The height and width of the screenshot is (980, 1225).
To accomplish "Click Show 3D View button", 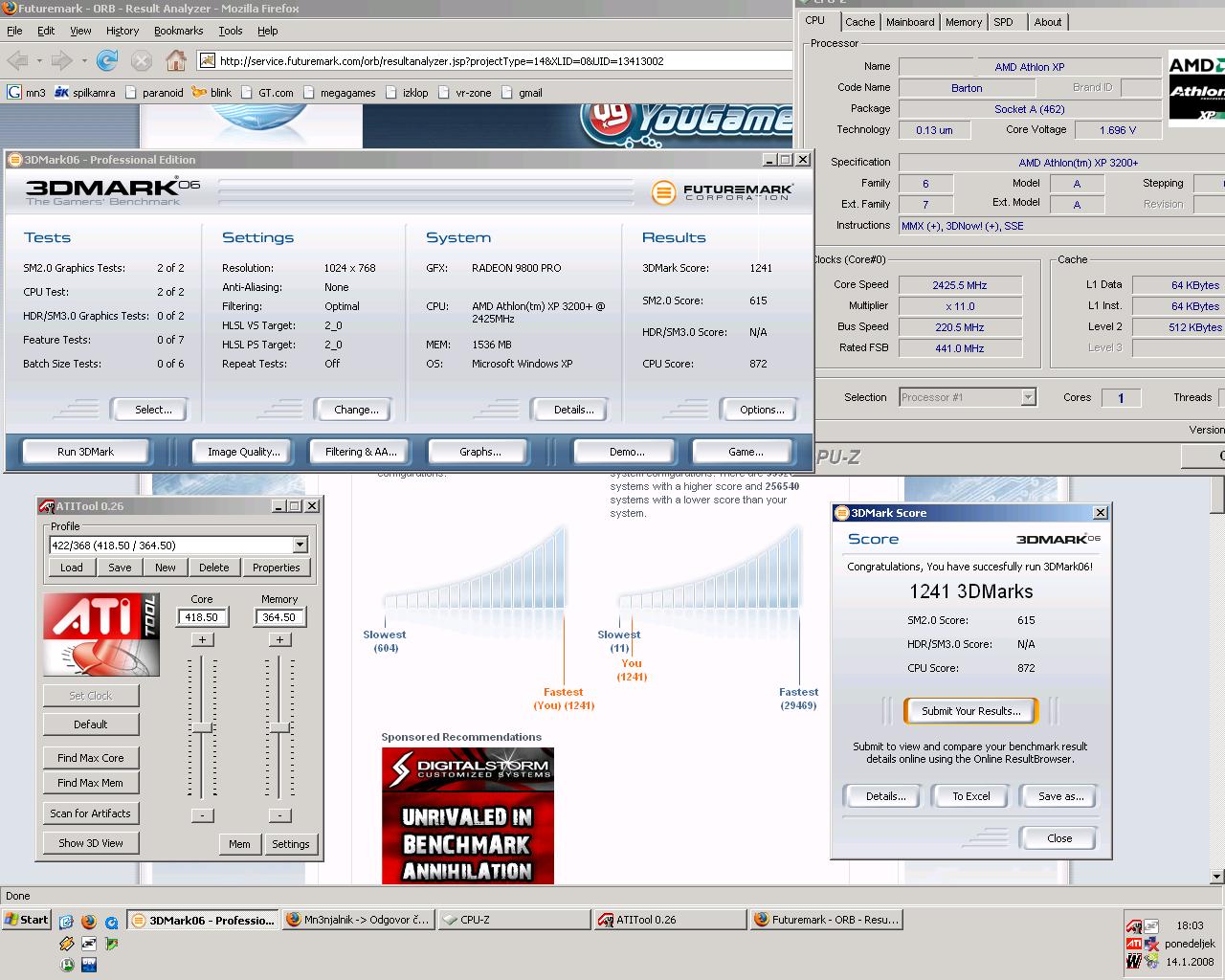I will (91, 843).
